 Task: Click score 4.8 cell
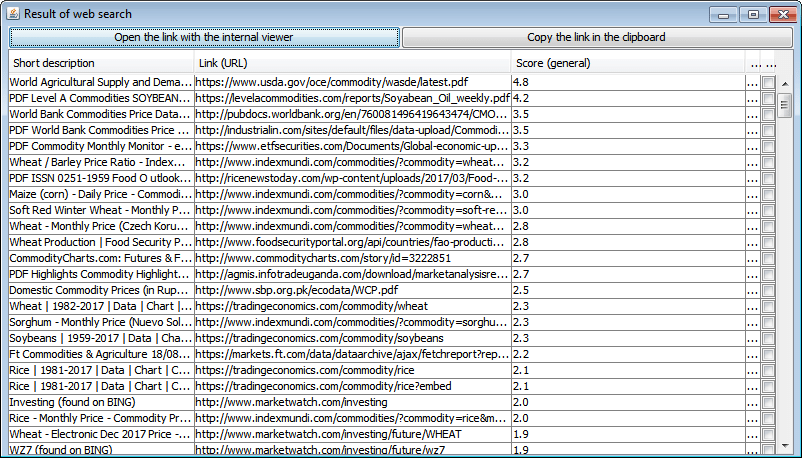(x=628, y=83)
